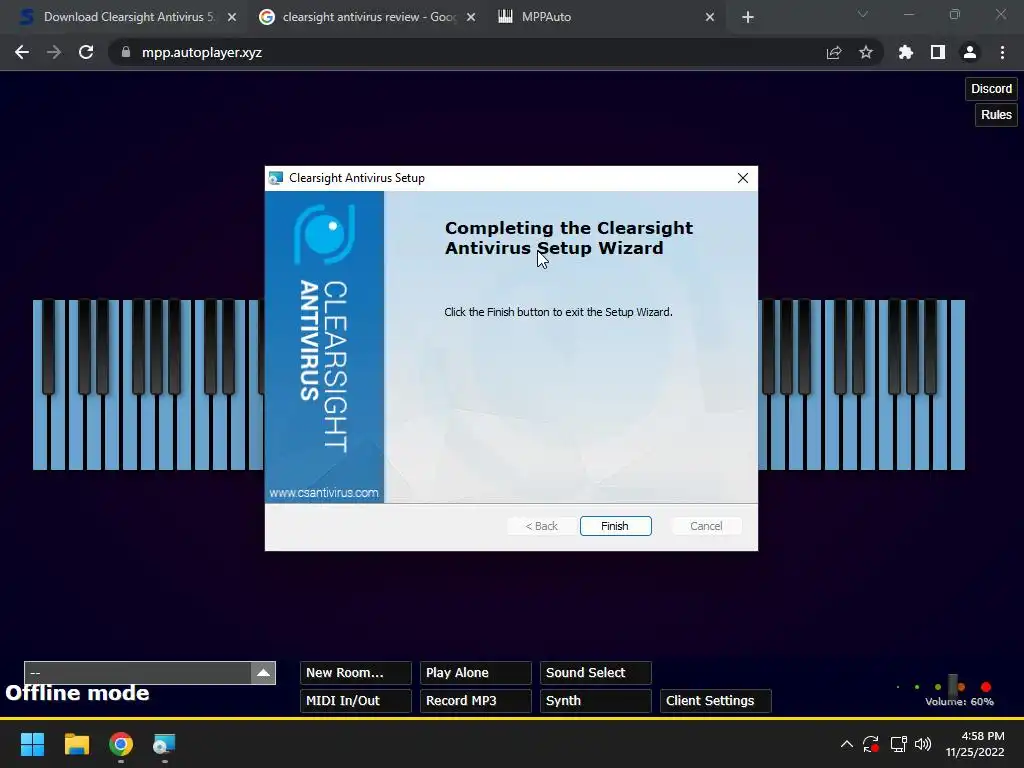Open the Rules button

coord(996,115)
